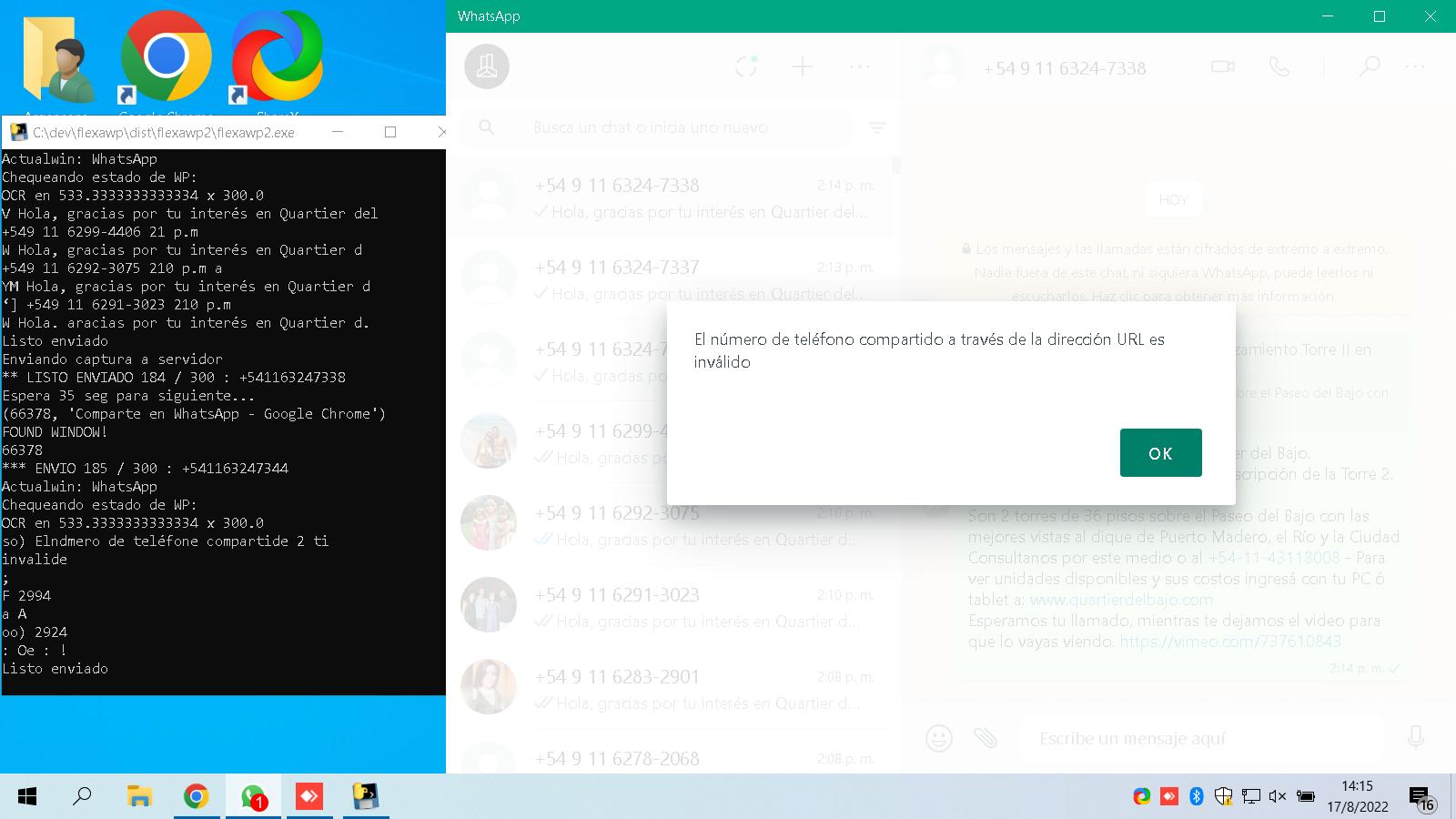Click Bluetooth tray icon
Image resolution: width=1456 pixels, height=819 pixels.
1197,797
